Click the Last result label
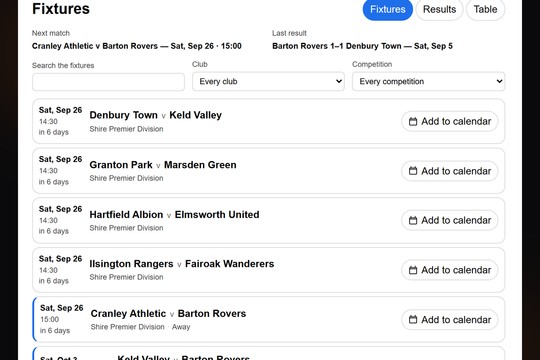 click(289, 33)
